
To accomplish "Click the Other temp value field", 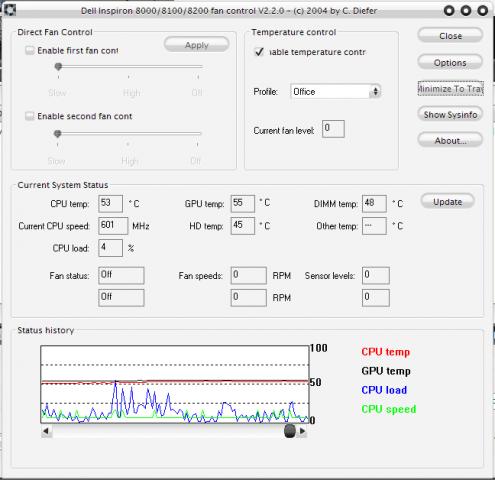I will 374,226.
